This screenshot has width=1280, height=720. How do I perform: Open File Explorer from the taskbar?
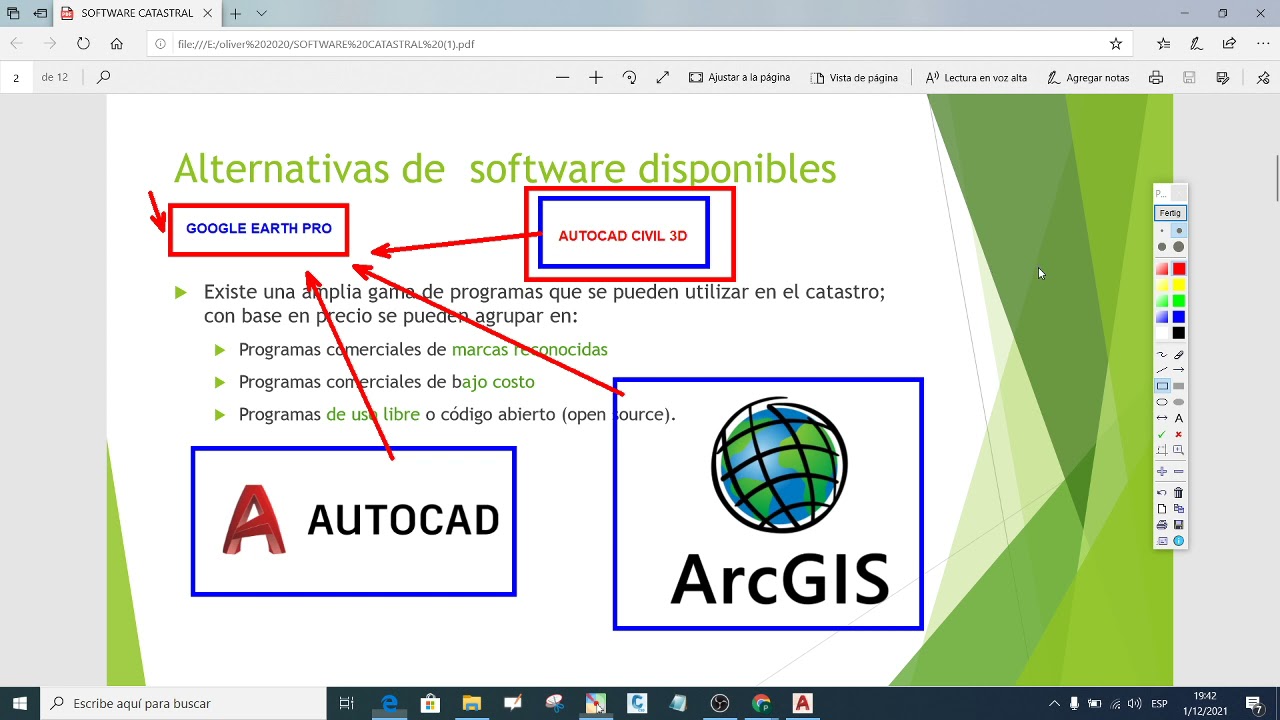point(471,704)
